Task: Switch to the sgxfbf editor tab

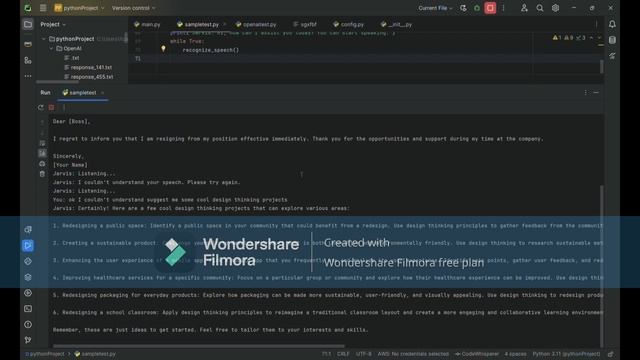Action: (x=305, y=24)
